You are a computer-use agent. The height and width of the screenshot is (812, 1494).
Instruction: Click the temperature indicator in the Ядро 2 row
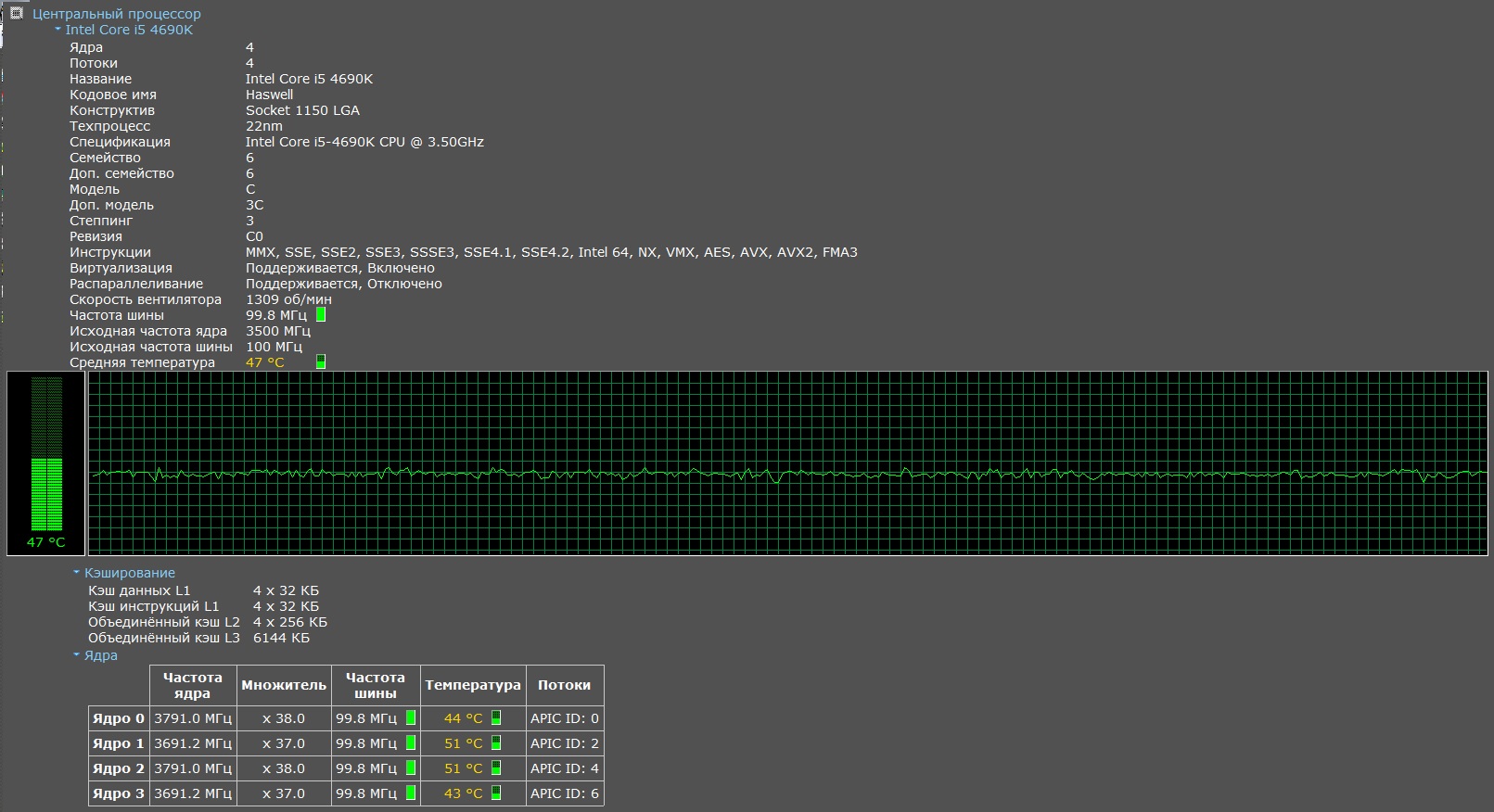tap(496, 768)
